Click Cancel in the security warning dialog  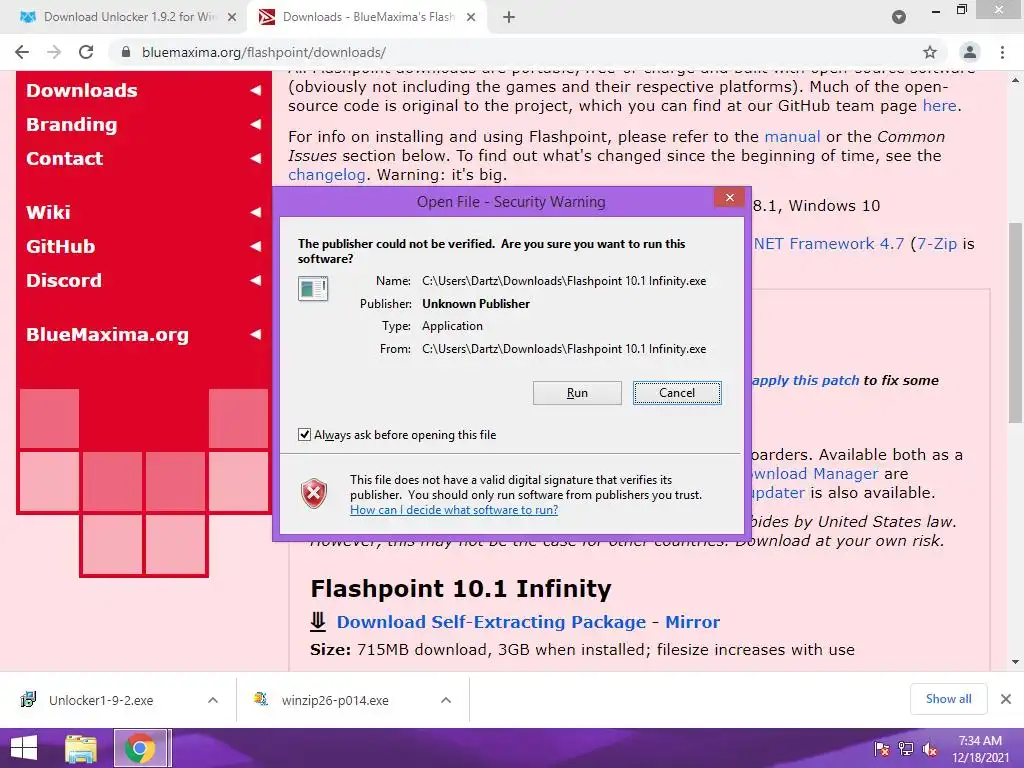677,393
